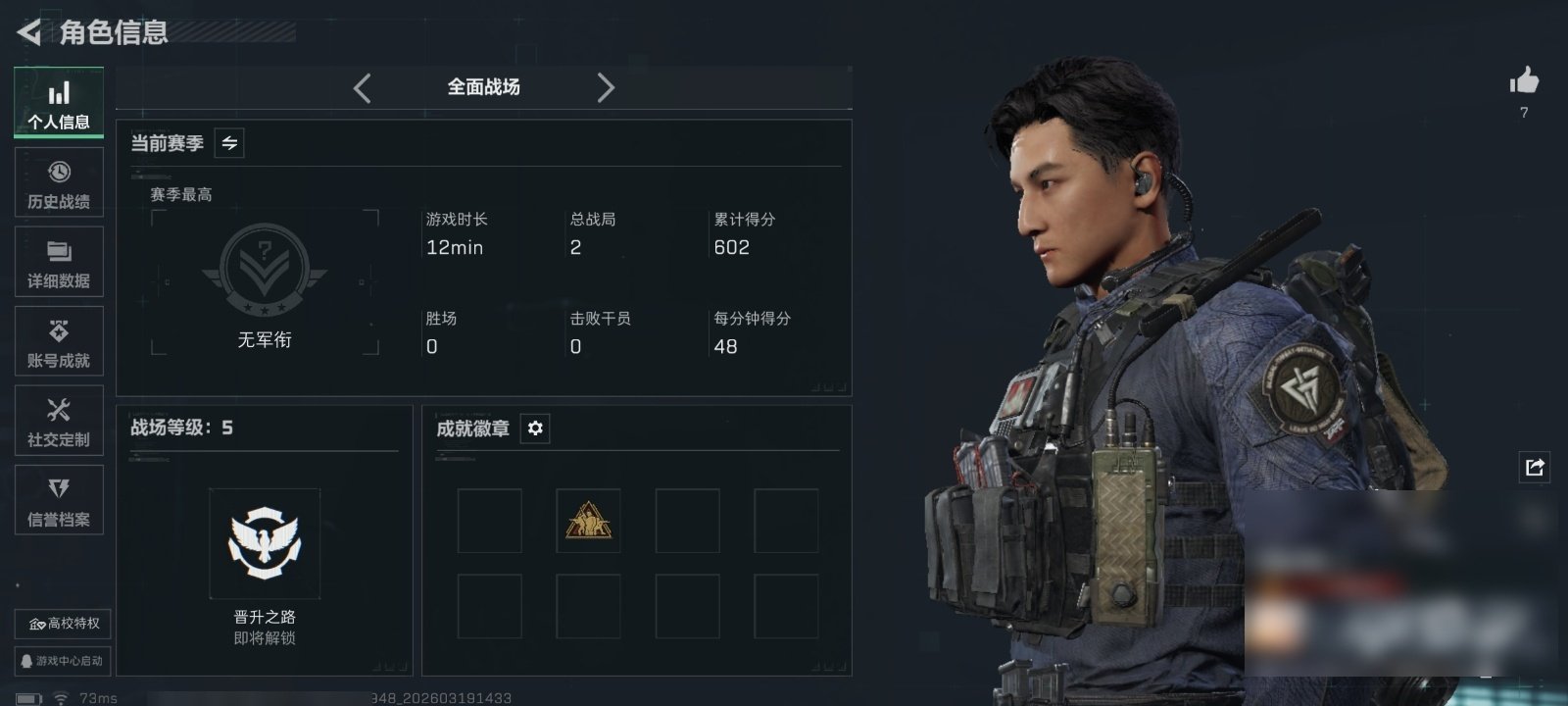Click the back arrow beside 角色信息
1568x706 pixels.
click(28, 32)
